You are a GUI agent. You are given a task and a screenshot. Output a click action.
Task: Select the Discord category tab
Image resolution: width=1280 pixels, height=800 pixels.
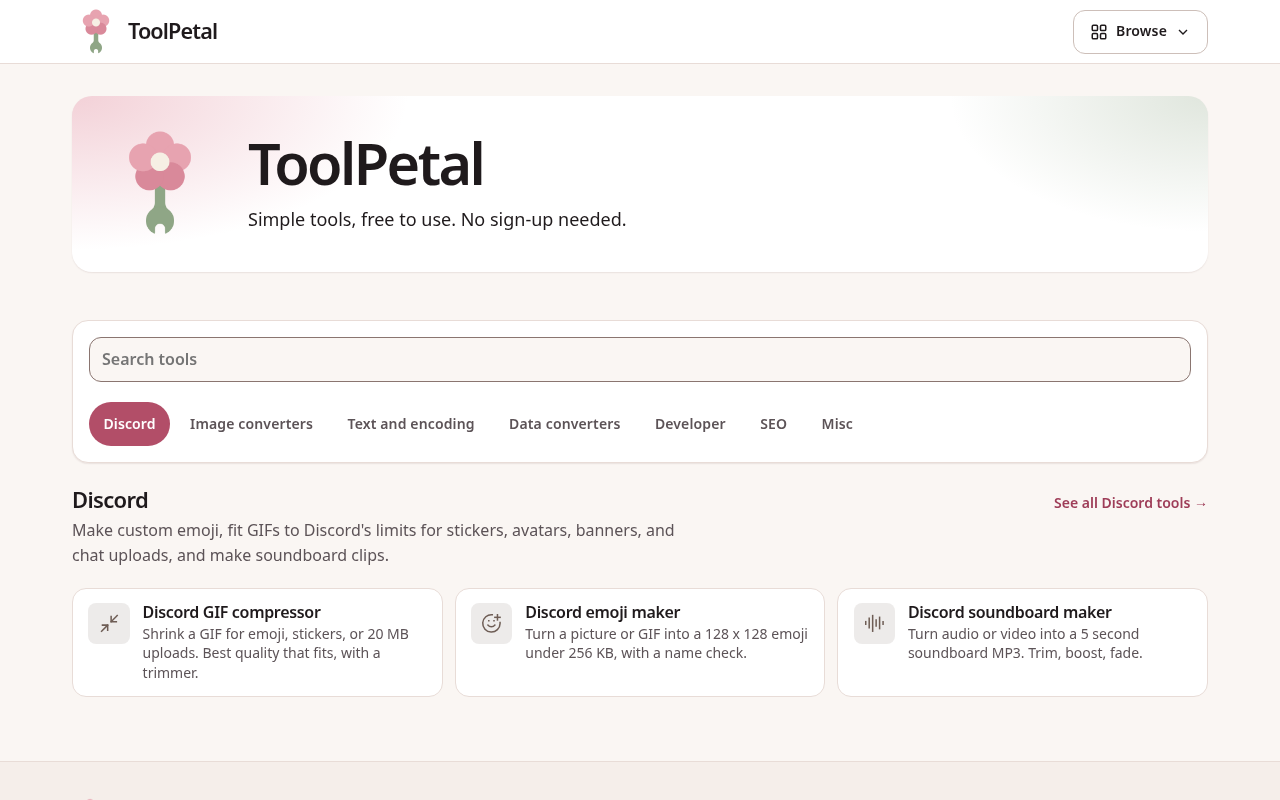pyautogui.click(x=129, y=424)
